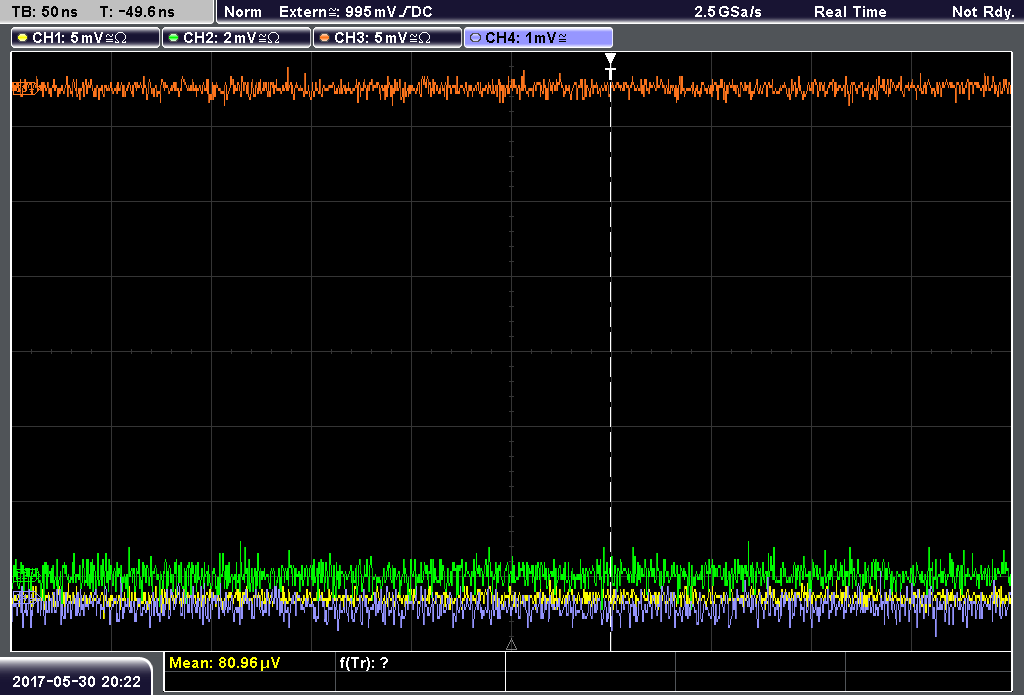
Task: Click the time reference triangle at grid bottom
Action: [x=511, y=645]
